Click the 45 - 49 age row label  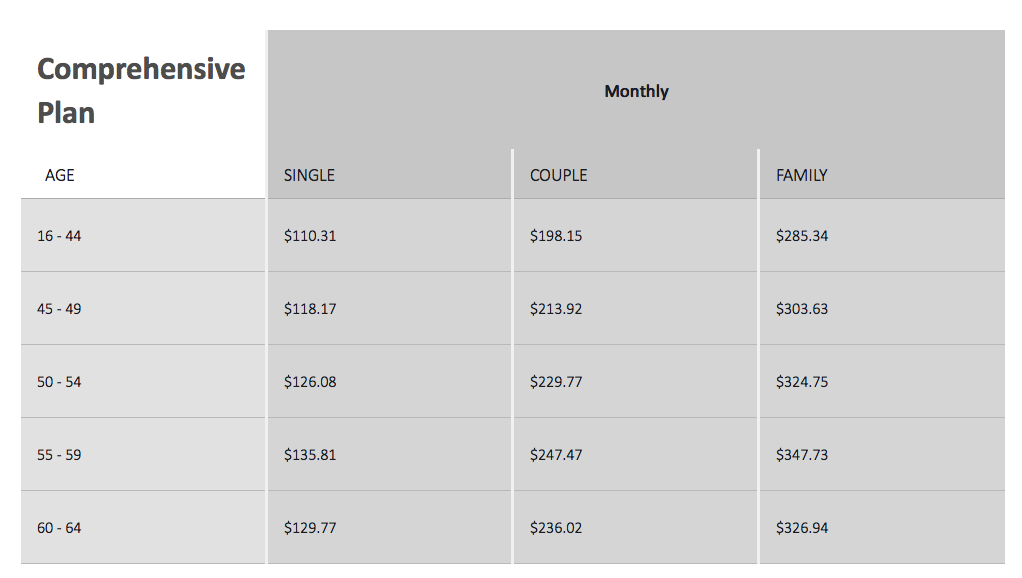(x=59, y=309)
